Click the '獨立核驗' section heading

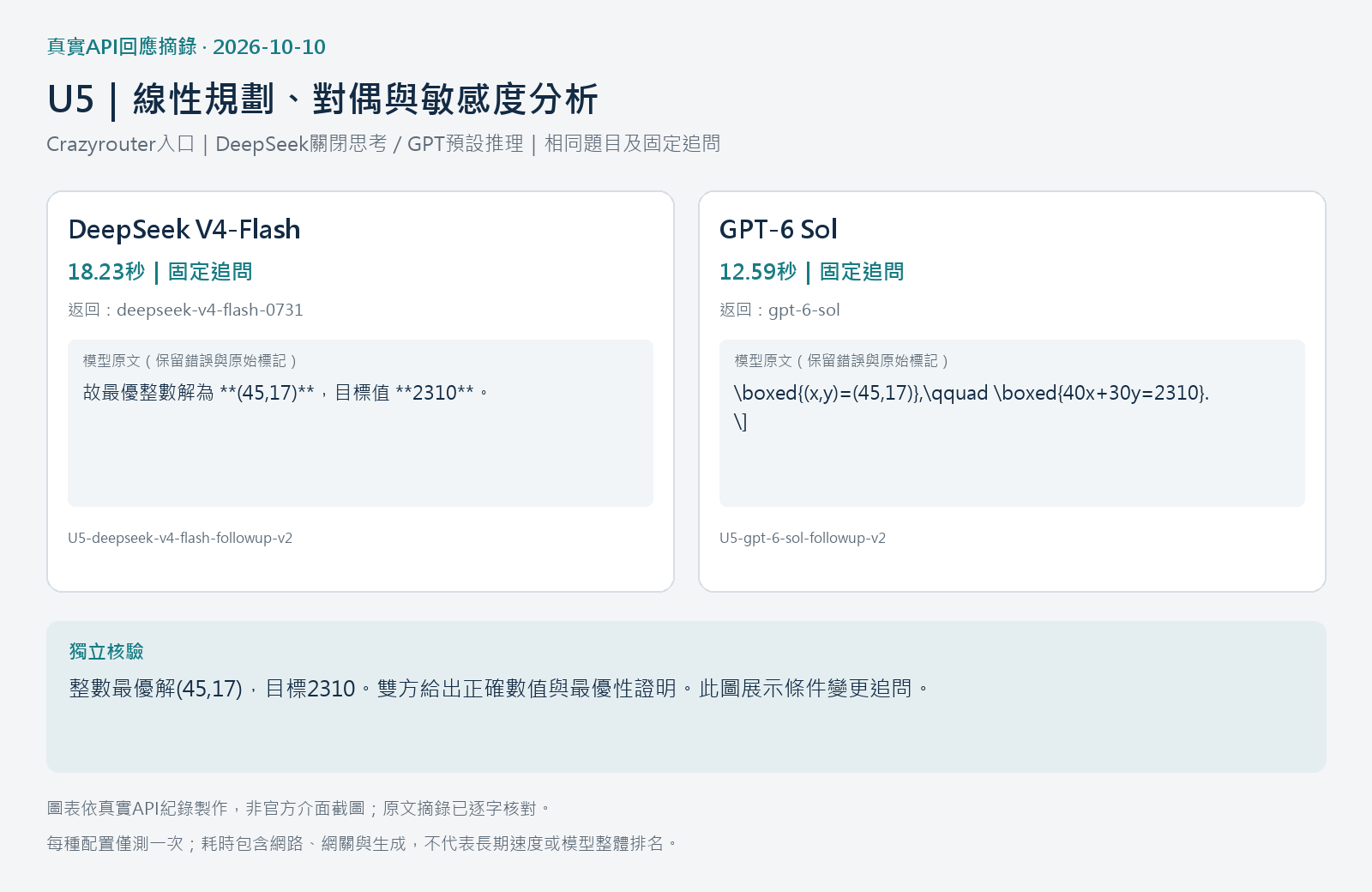pos(106,652)
